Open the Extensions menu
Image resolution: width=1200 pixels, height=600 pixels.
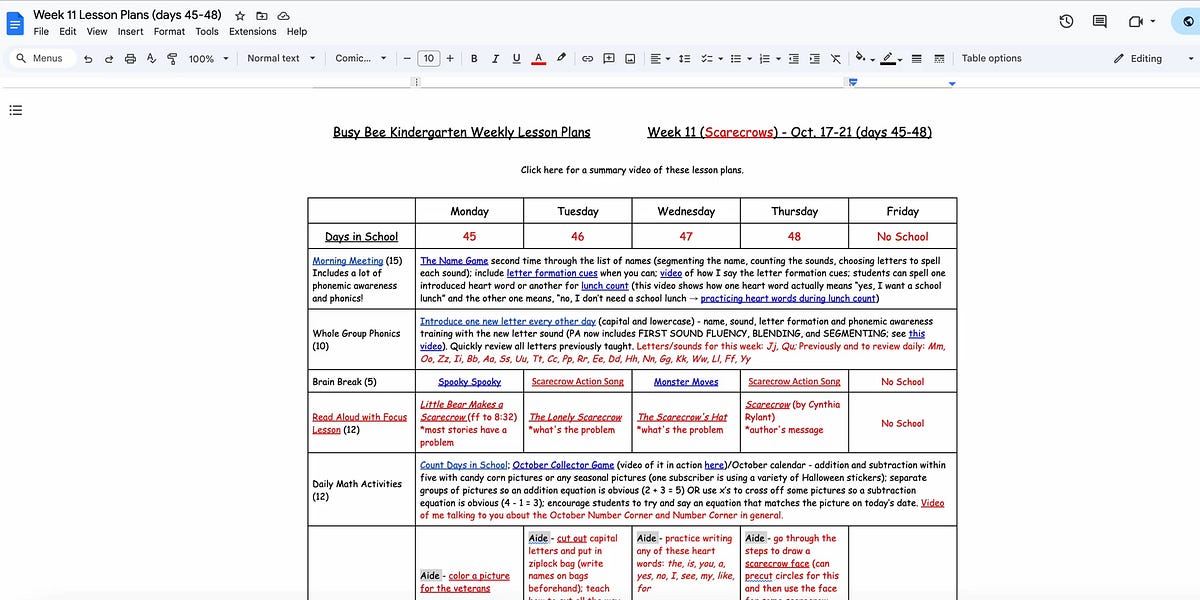252,31
